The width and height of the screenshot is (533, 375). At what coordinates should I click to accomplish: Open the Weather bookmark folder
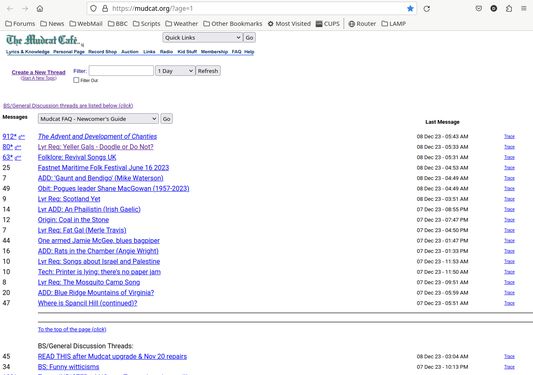click(x=182, y=23)
